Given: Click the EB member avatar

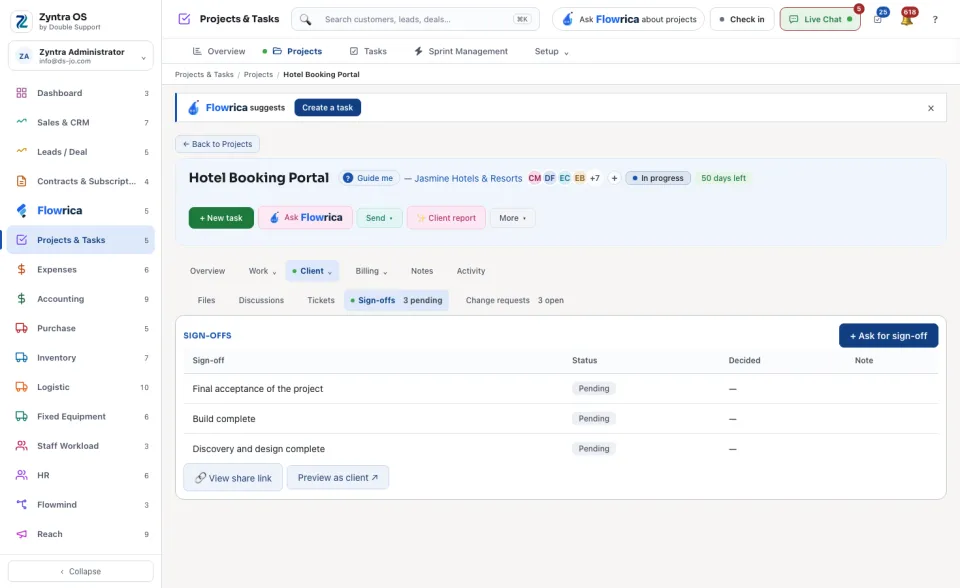Looking at the screenshot, I should coord(580,178).
